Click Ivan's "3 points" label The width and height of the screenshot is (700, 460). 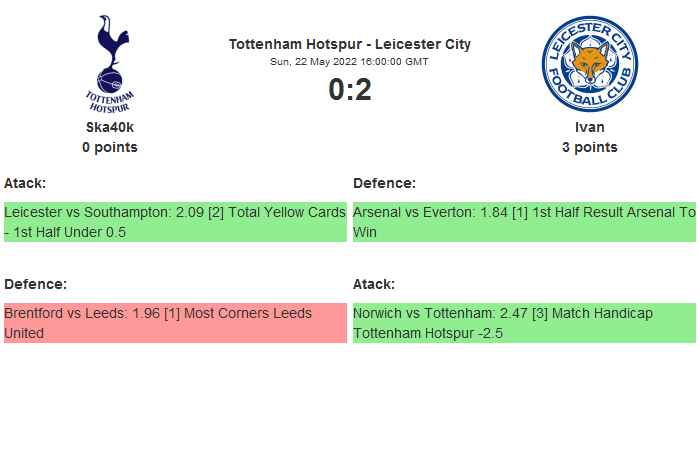(589, 147)
